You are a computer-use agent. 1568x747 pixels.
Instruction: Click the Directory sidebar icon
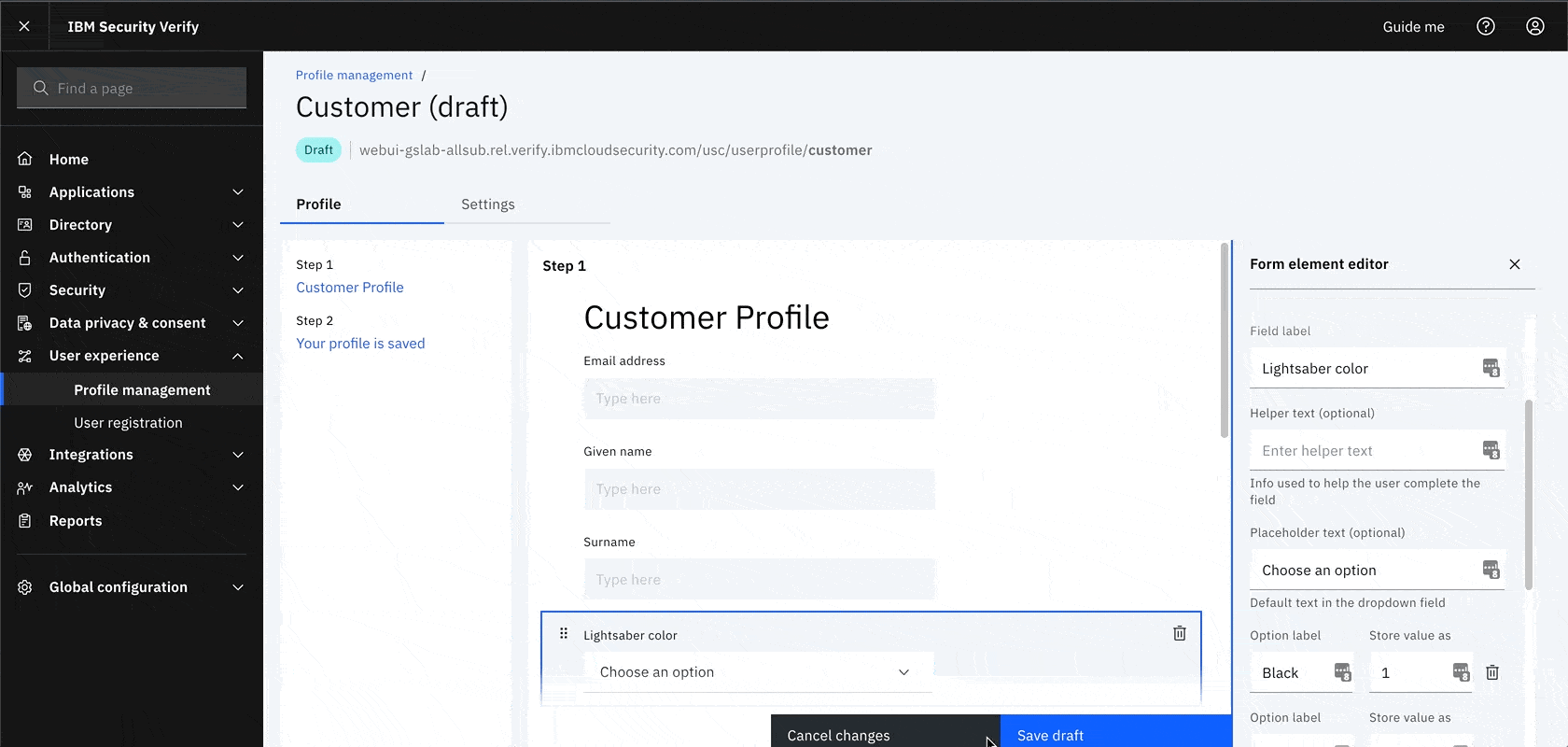25,224
